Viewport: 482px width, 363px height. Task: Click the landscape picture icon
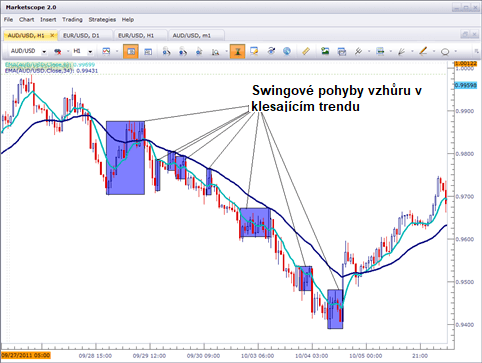(325, 51)
